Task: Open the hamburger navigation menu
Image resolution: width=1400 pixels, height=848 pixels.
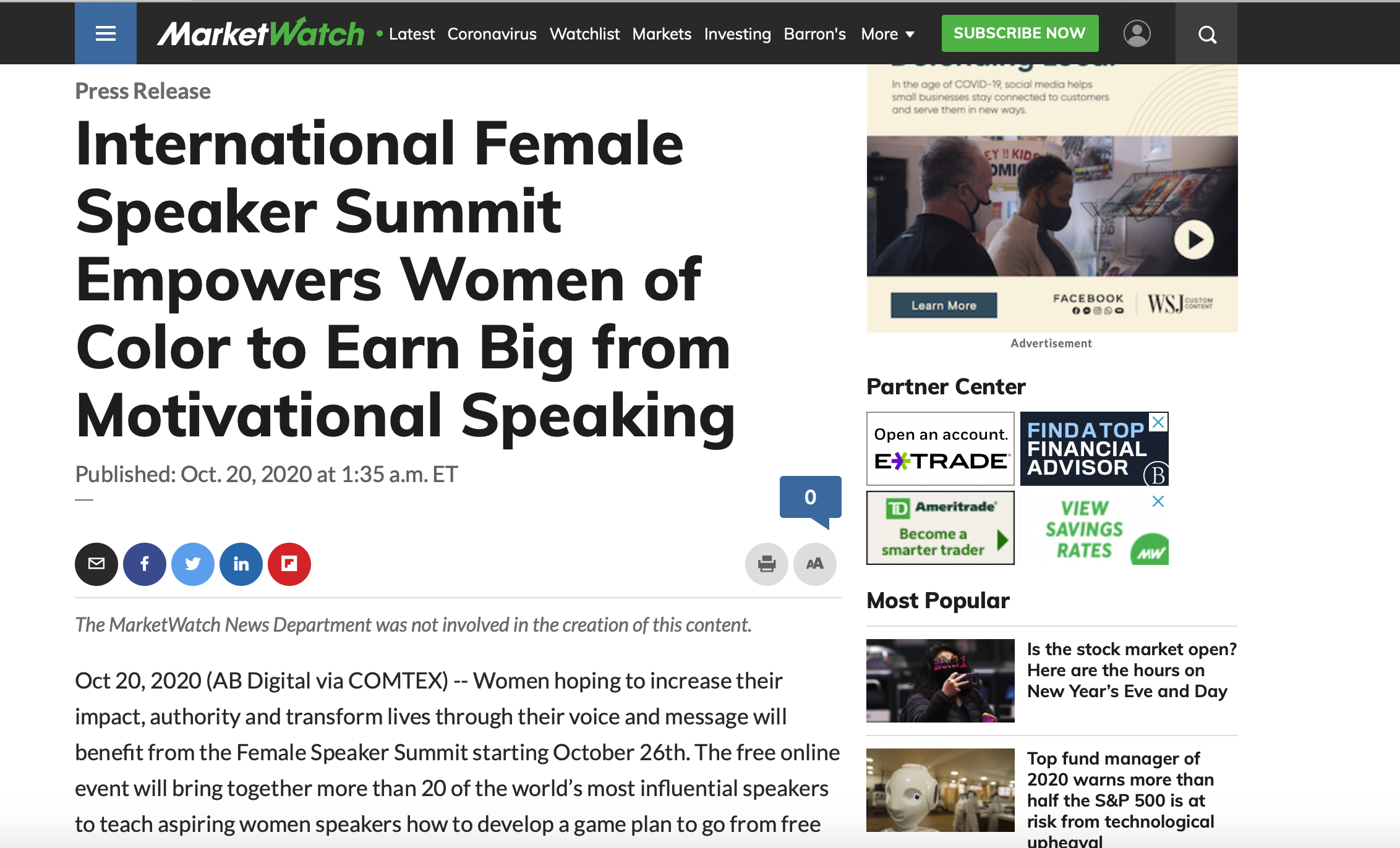Action: 106,33
